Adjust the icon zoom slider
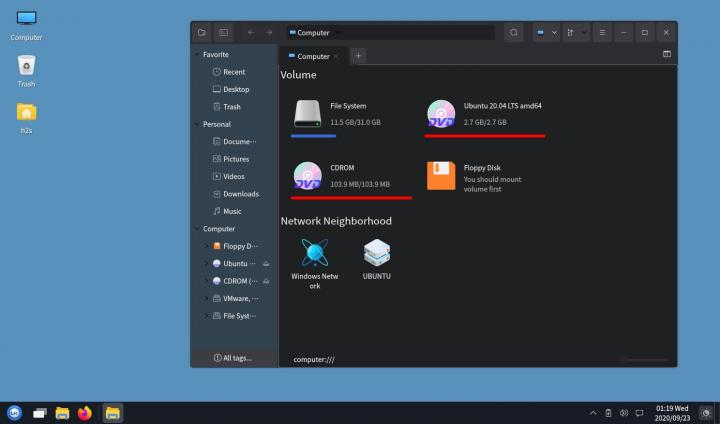 pos(643,359)
